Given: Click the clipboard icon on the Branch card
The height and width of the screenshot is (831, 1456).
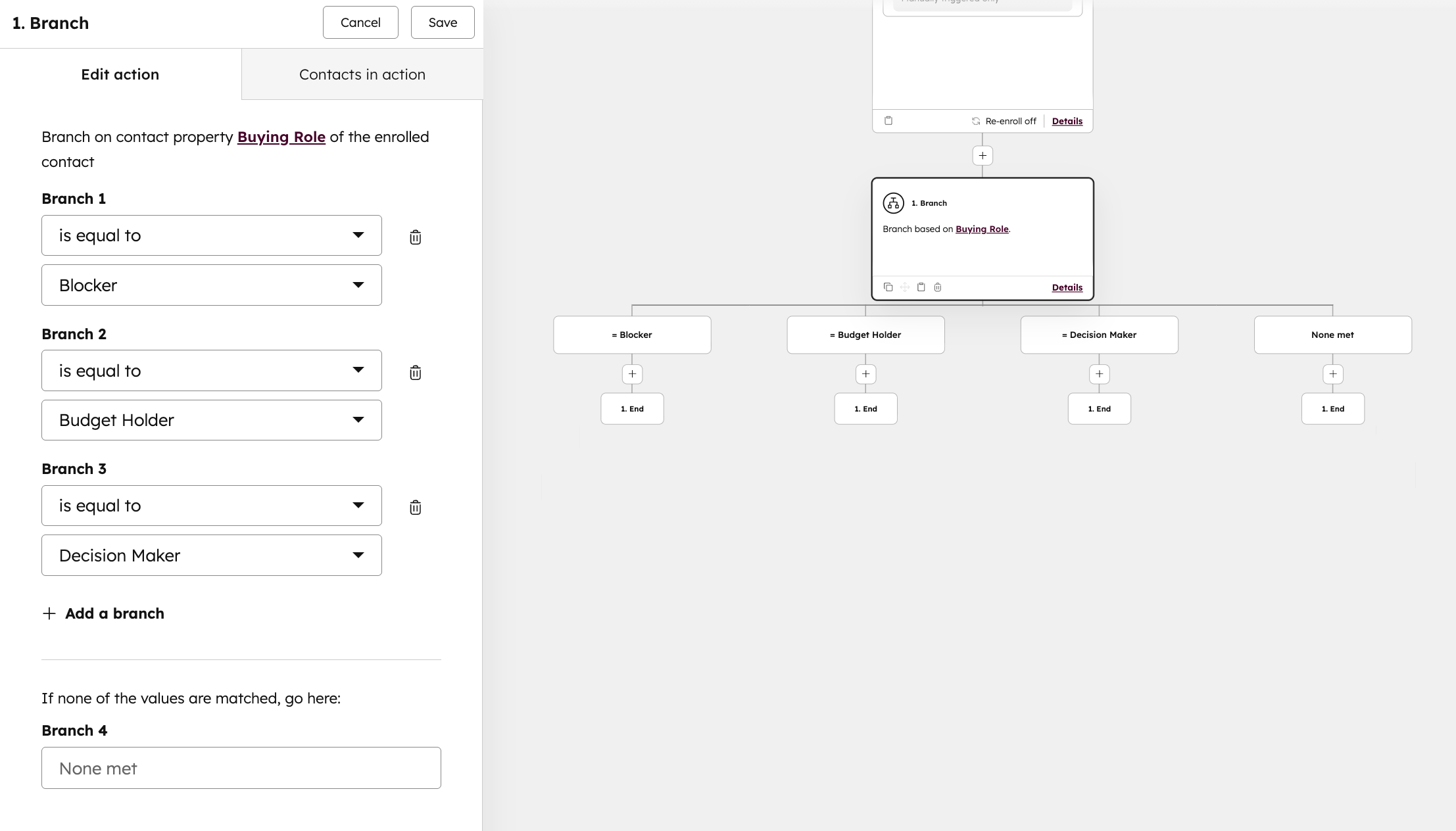Looking at the screenshot, I should (x=921, y=287).
